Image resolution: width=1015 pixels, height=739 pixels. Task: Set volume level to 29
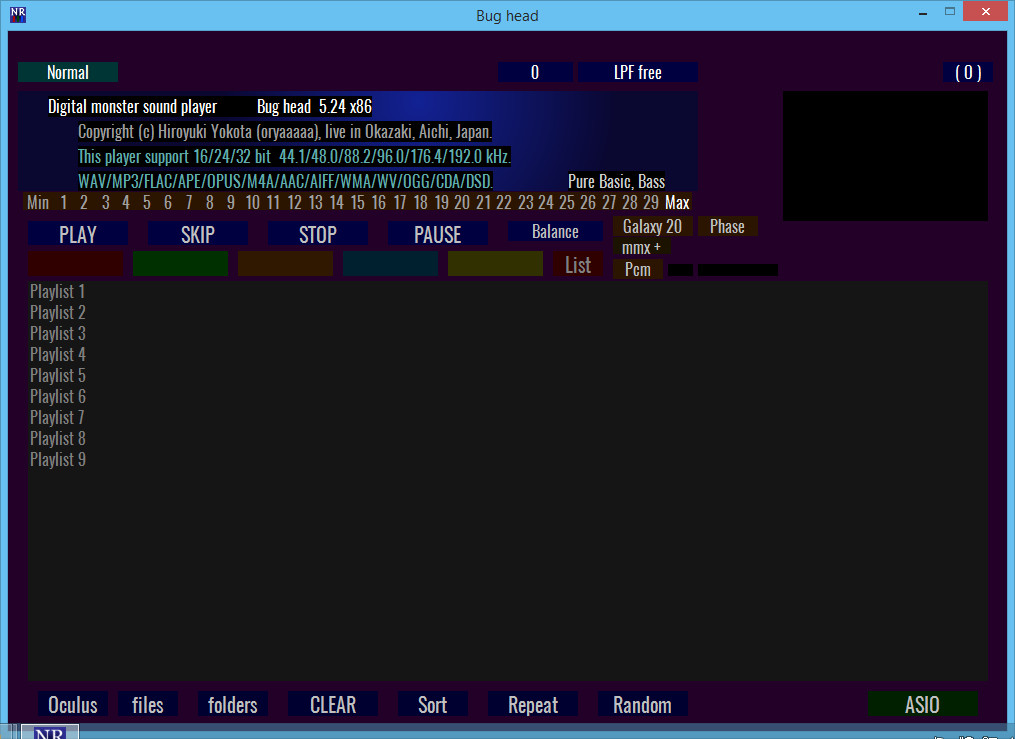(x=651, y=202)
